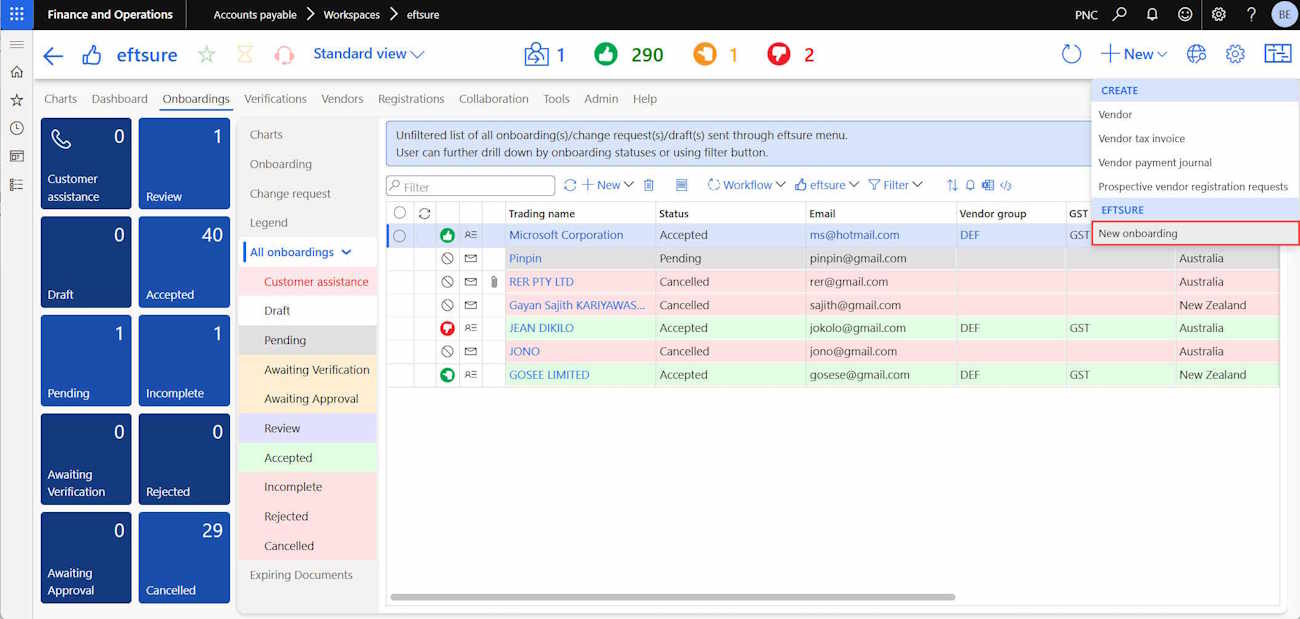Click the layout panel icon at header right

(x=1277, y=54)
